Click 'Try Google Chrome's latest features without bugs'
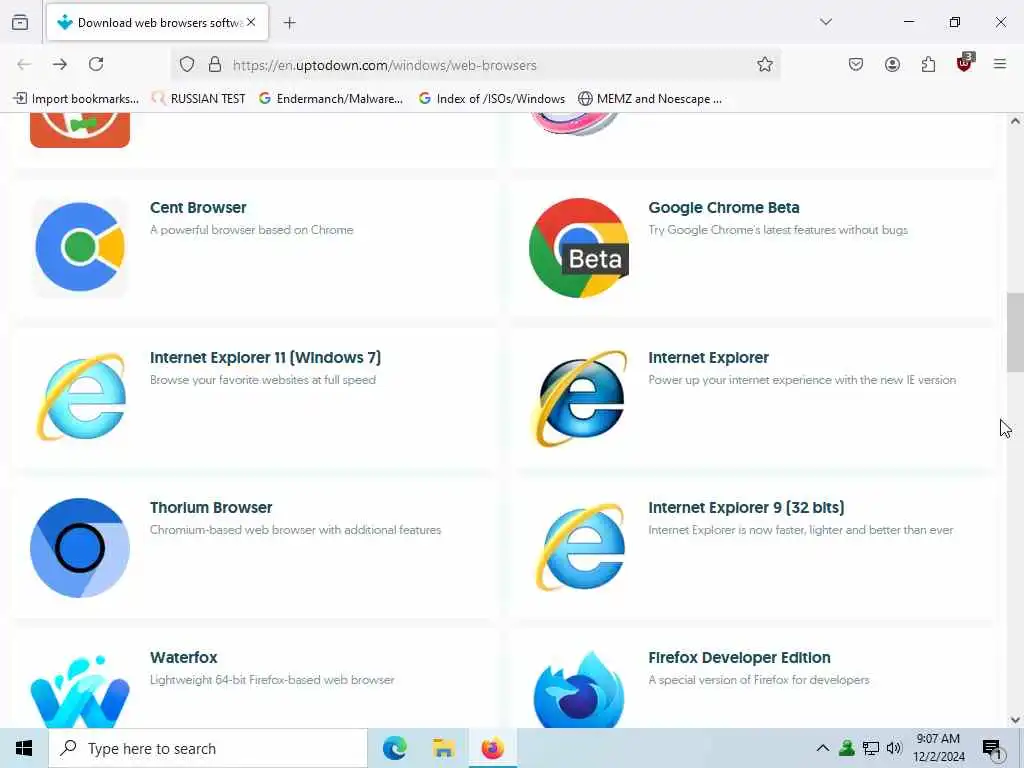Viewport: 1024px width, 768px height. [x=778, y=230]
